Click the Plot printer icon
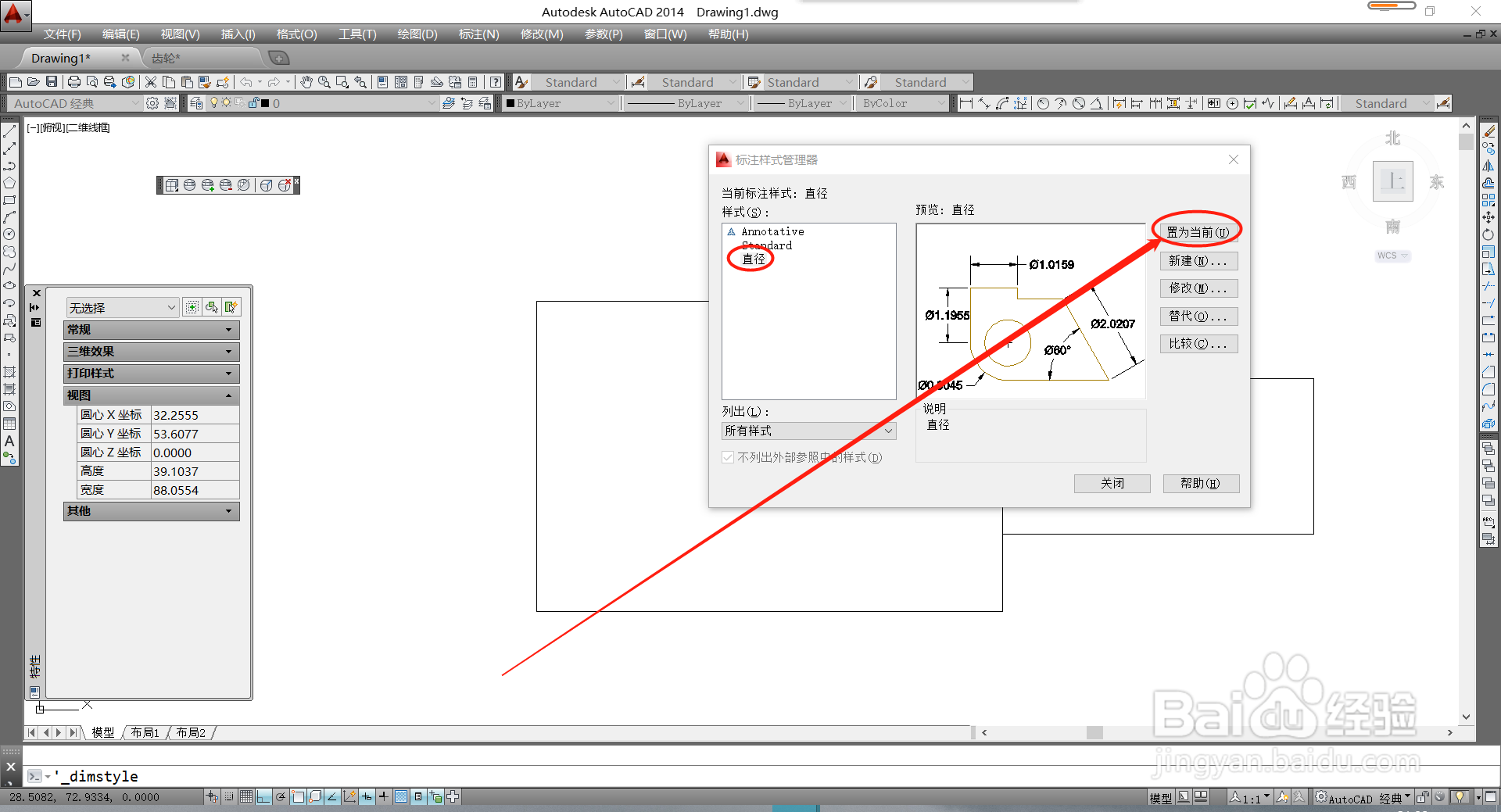The image size is (1501, 812). pos(74,82)
